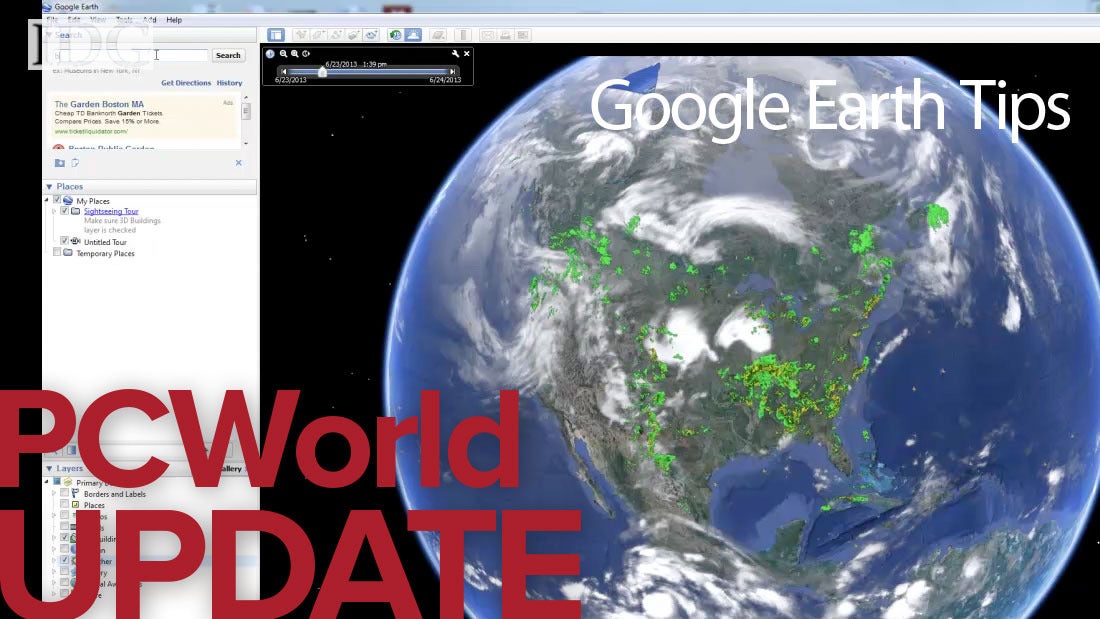The height and width of the screenshot is (619, 1100).
Task: Step the time slider forward to end
Action: click(x=452, y=72)
